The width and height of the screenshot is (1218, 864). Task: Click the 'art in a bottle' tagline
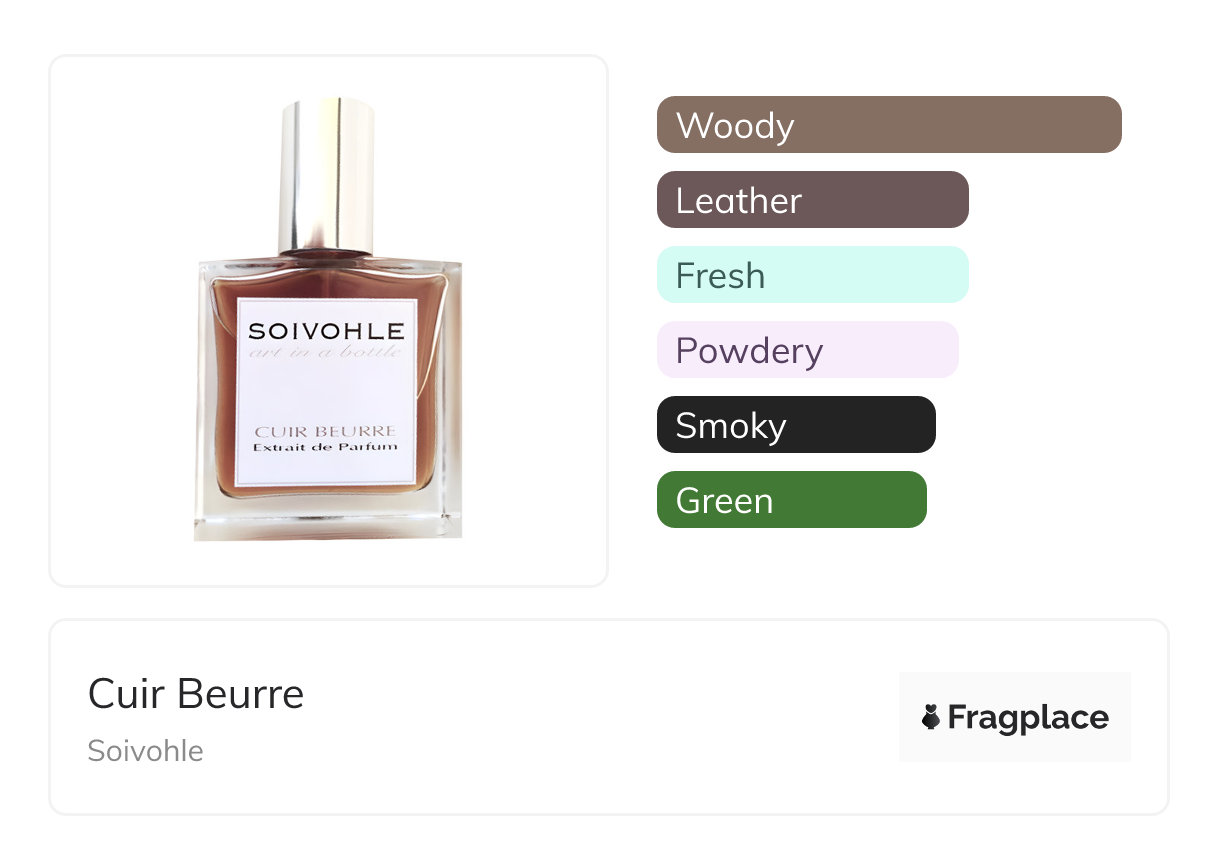point(326,352)
